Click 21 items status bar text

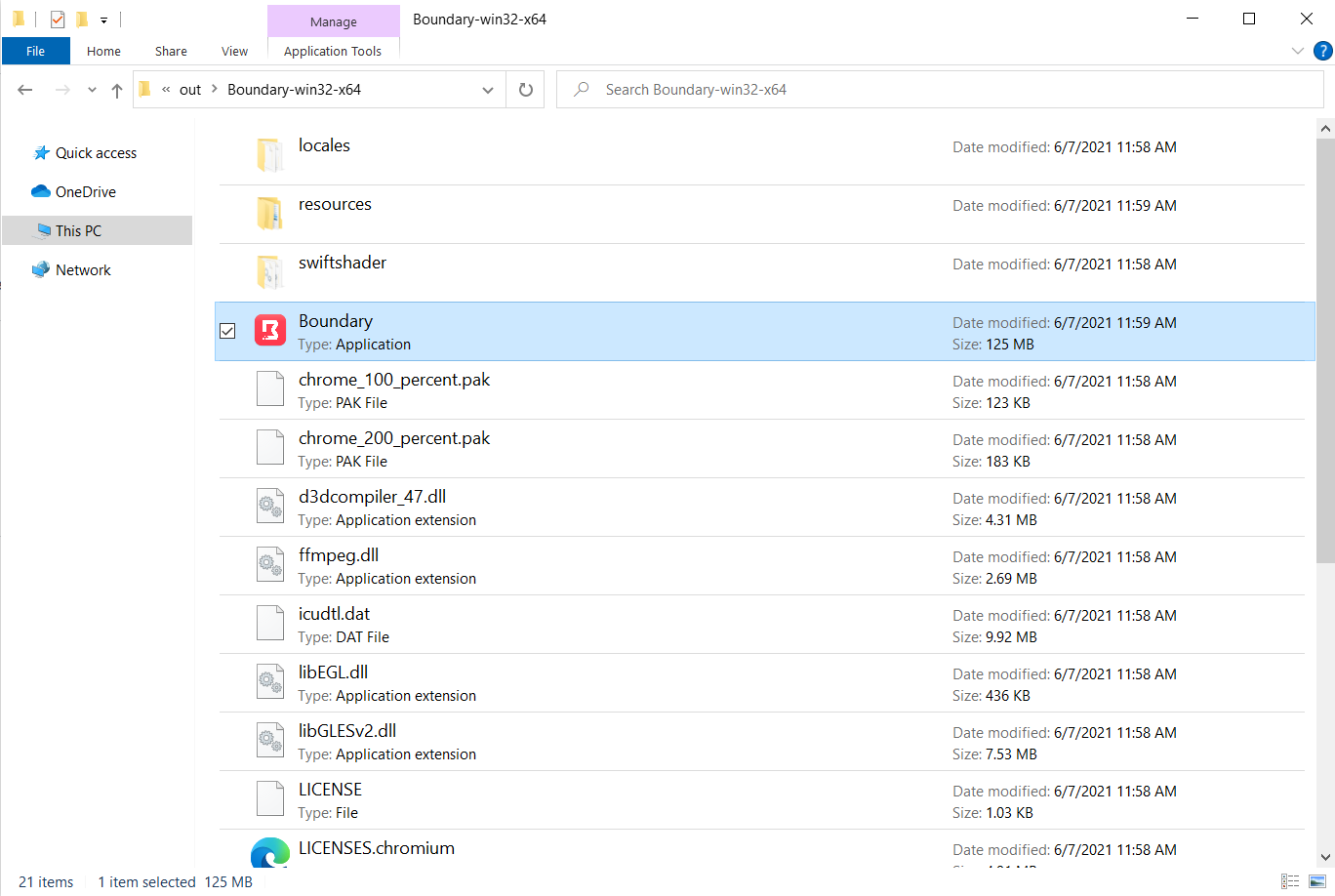point(46,882)
